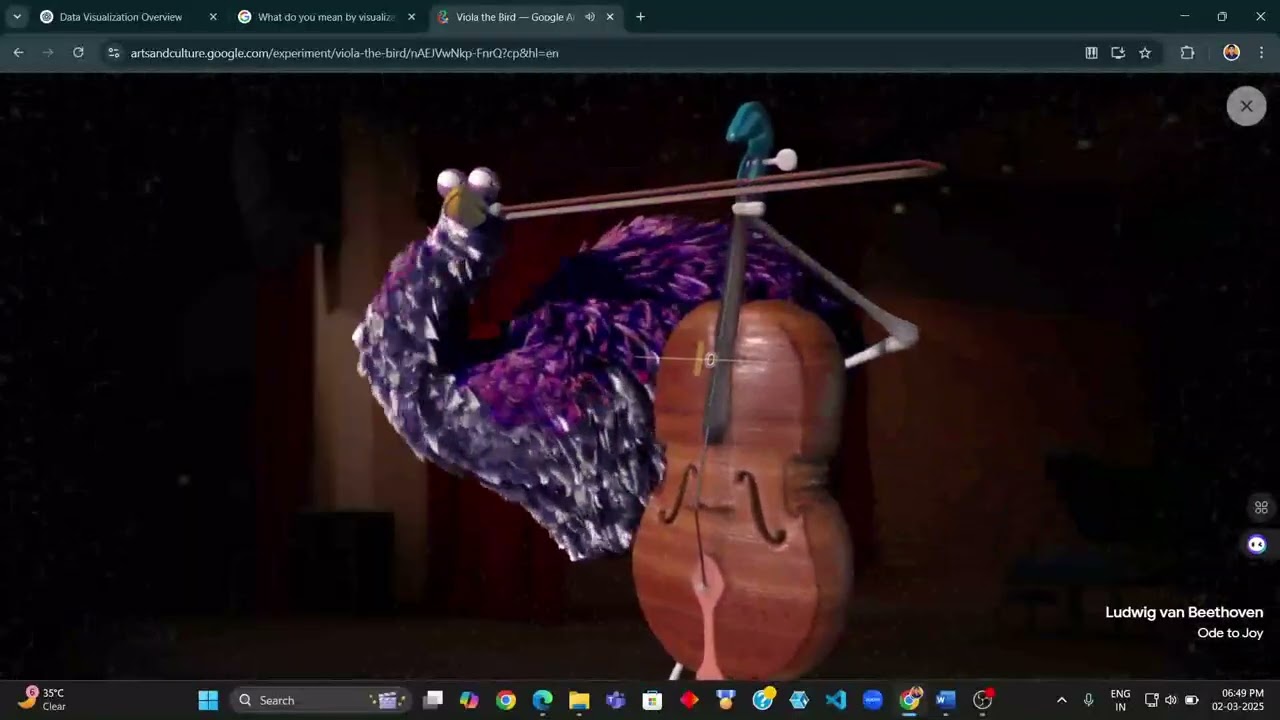Click the purple assistant face icon
This screenshot has height=720, width=1280.
pyautogui.click(x=1257, y=544)
